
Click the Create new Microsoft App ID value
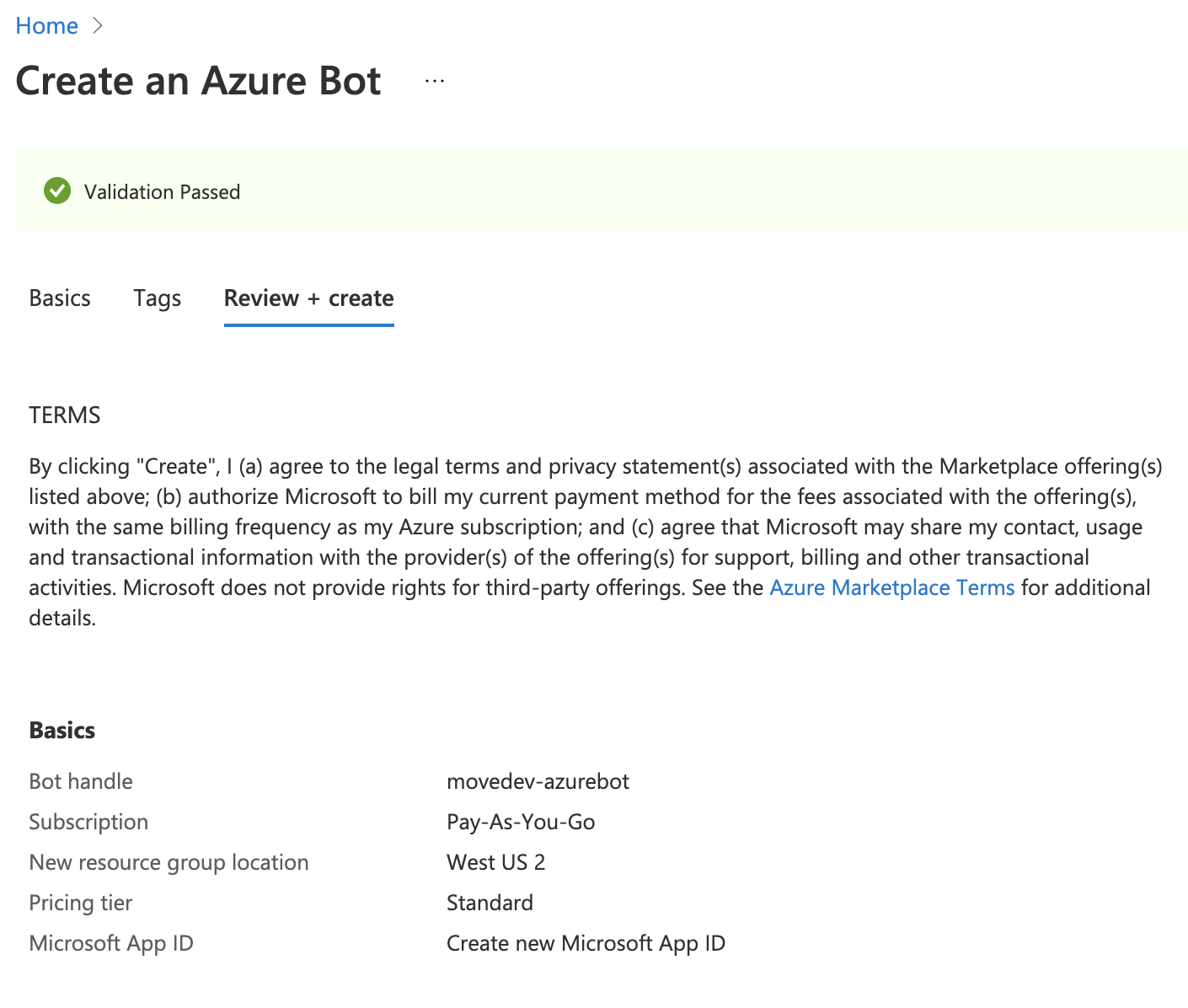point(586,943)
